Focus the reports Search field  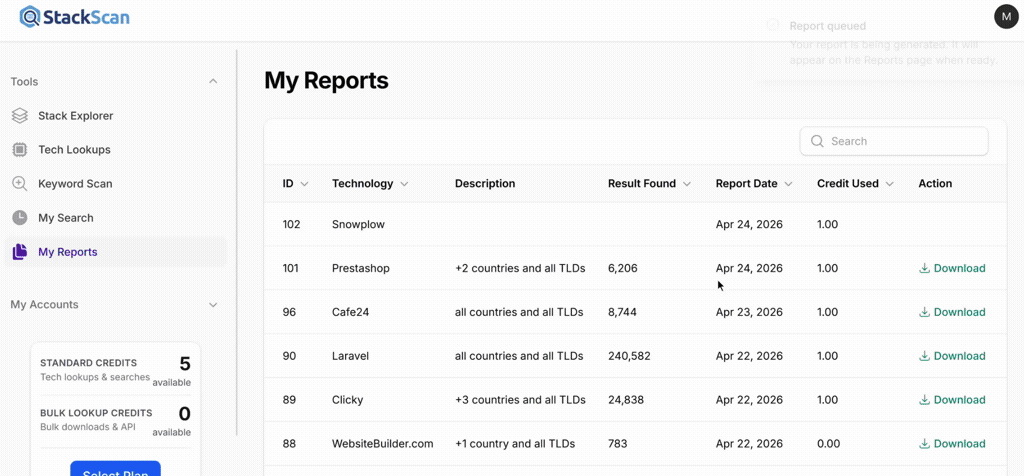tap(894, 141)
